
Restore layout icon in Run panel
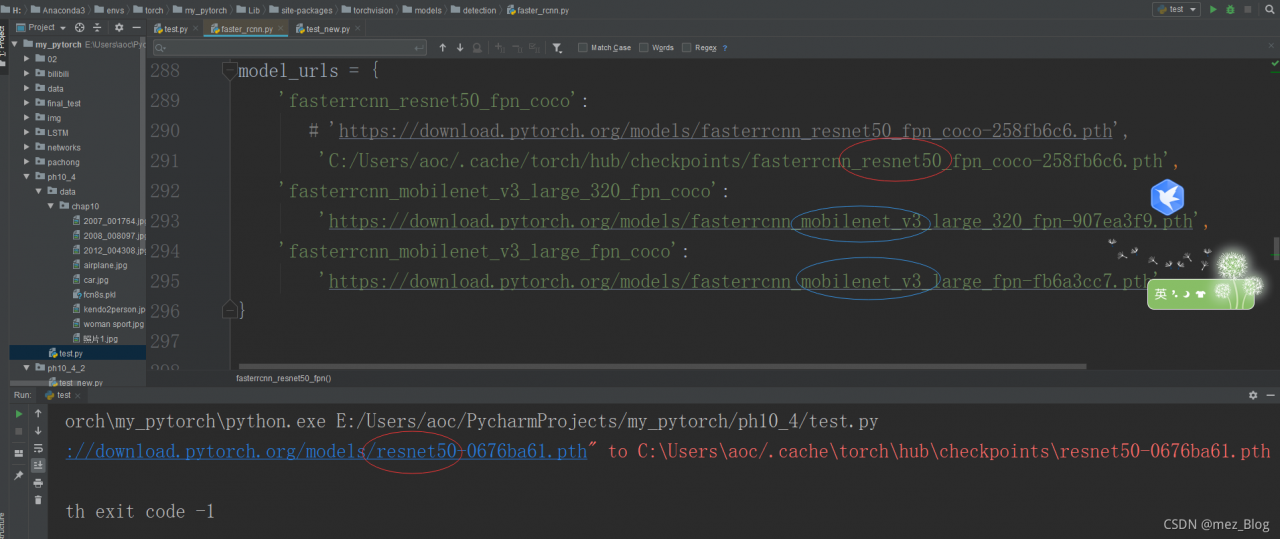click(18, 453)
